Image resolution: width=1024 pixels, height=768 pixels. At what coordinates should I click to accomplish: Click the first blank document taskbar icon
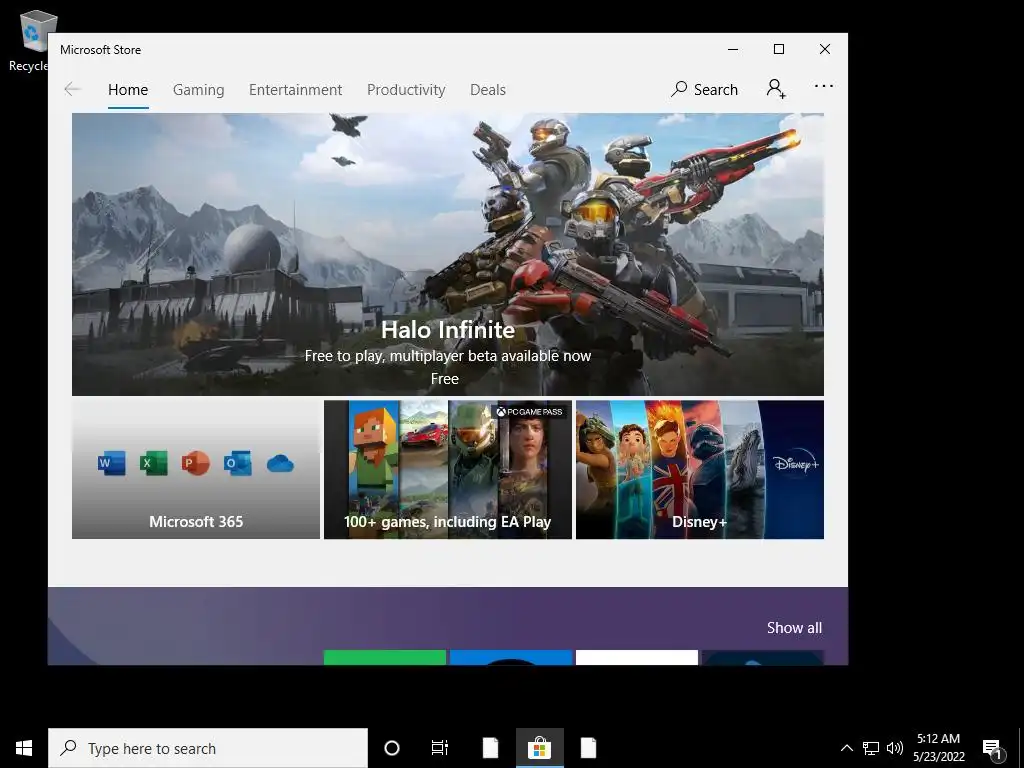tap(490, 748)
